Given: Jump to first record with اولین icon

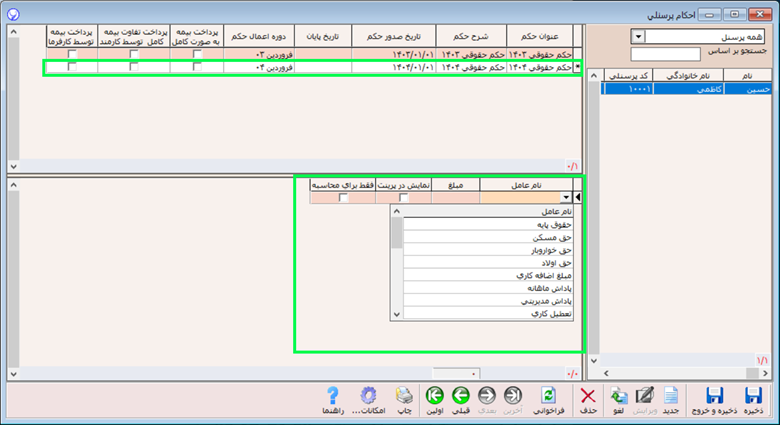Looking at the screenshot, I should coord(434,398).
